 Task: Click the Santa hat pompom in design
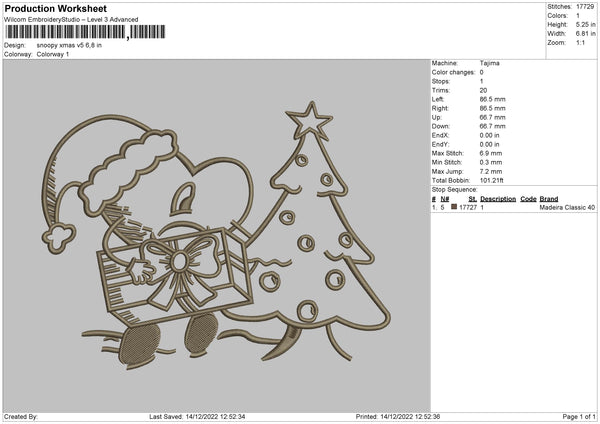pyautogui.click(x=59, y=238)
